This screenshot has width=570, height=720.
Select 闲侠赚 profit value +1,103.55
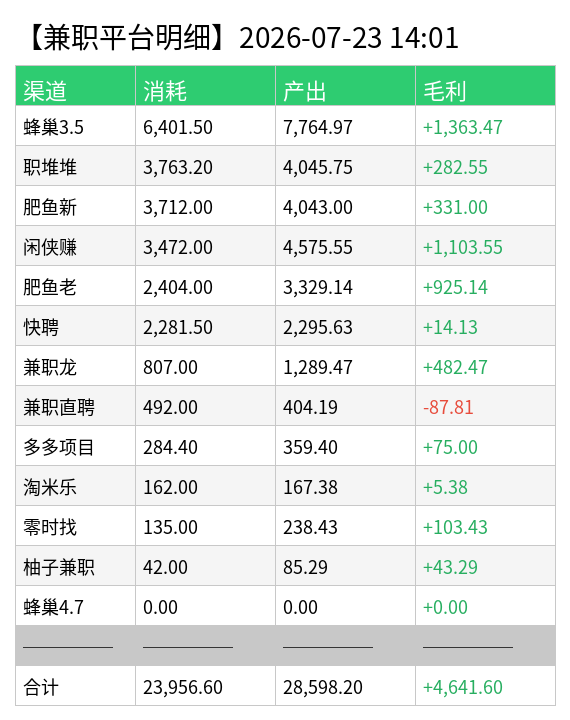(463, 247)
